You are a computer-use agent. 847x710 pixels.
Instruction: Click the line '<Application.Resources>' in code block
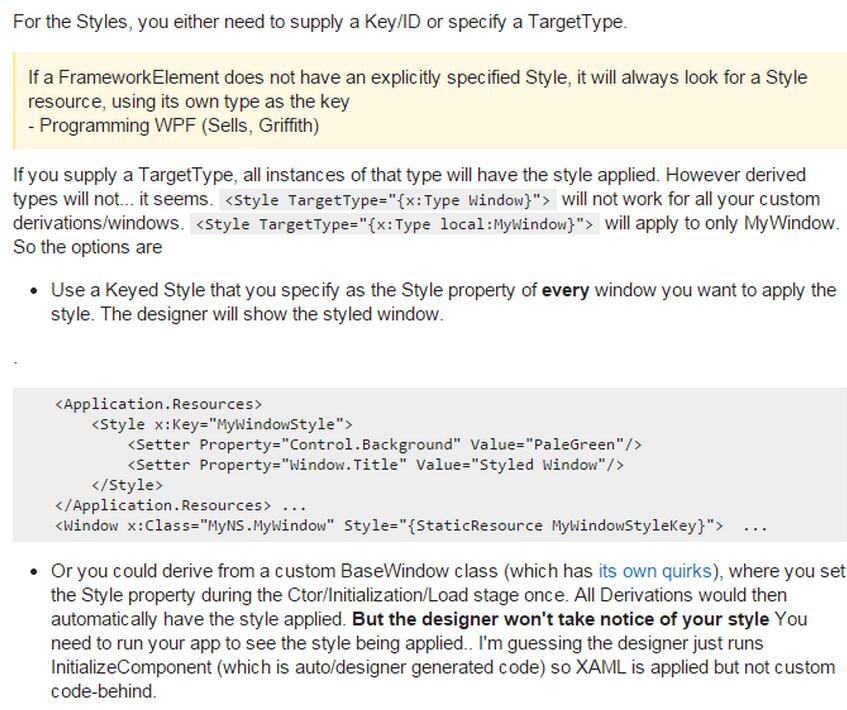click(x=158, y=404)
